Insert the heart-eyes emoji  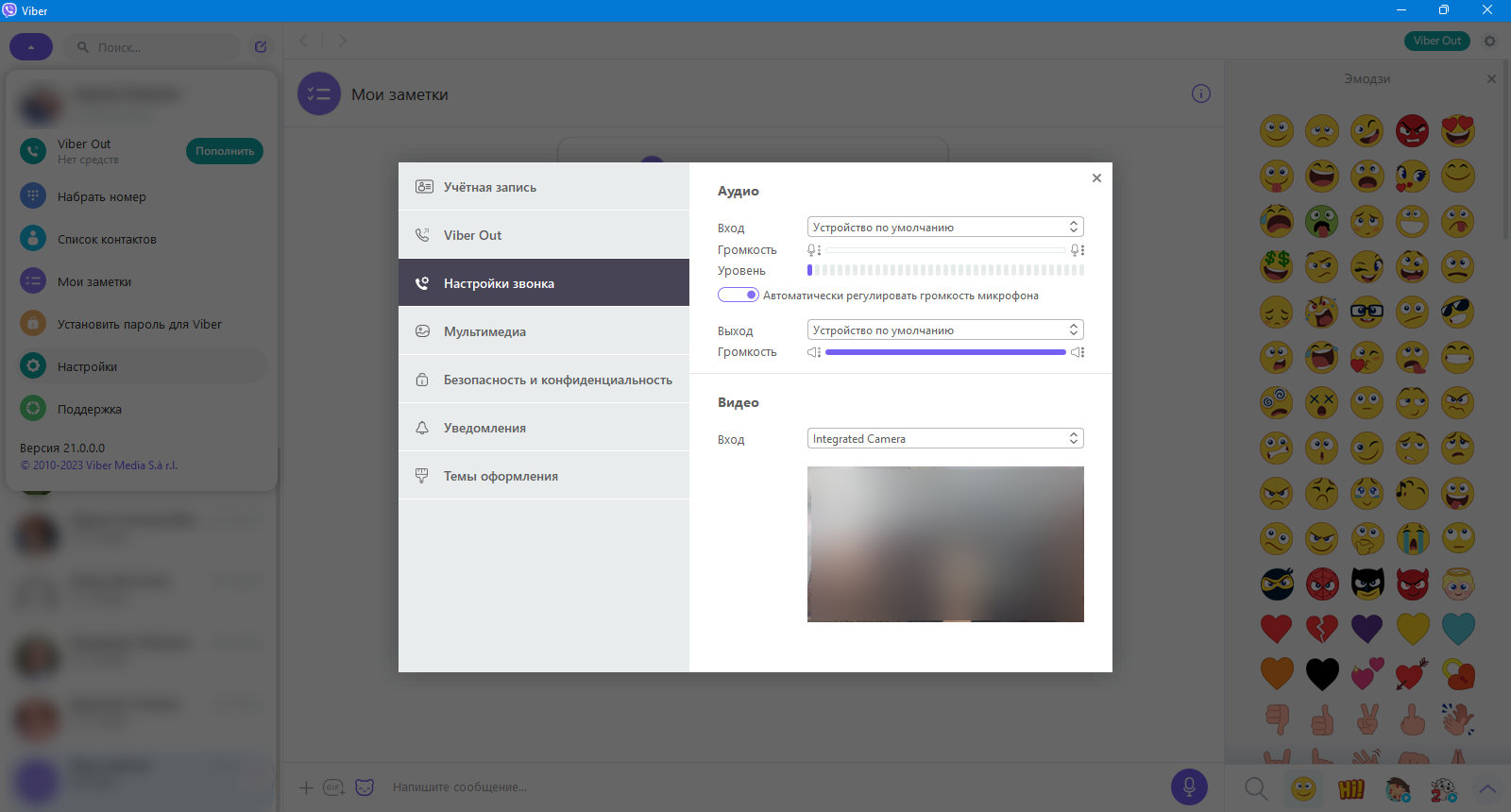click(1458, 130)
